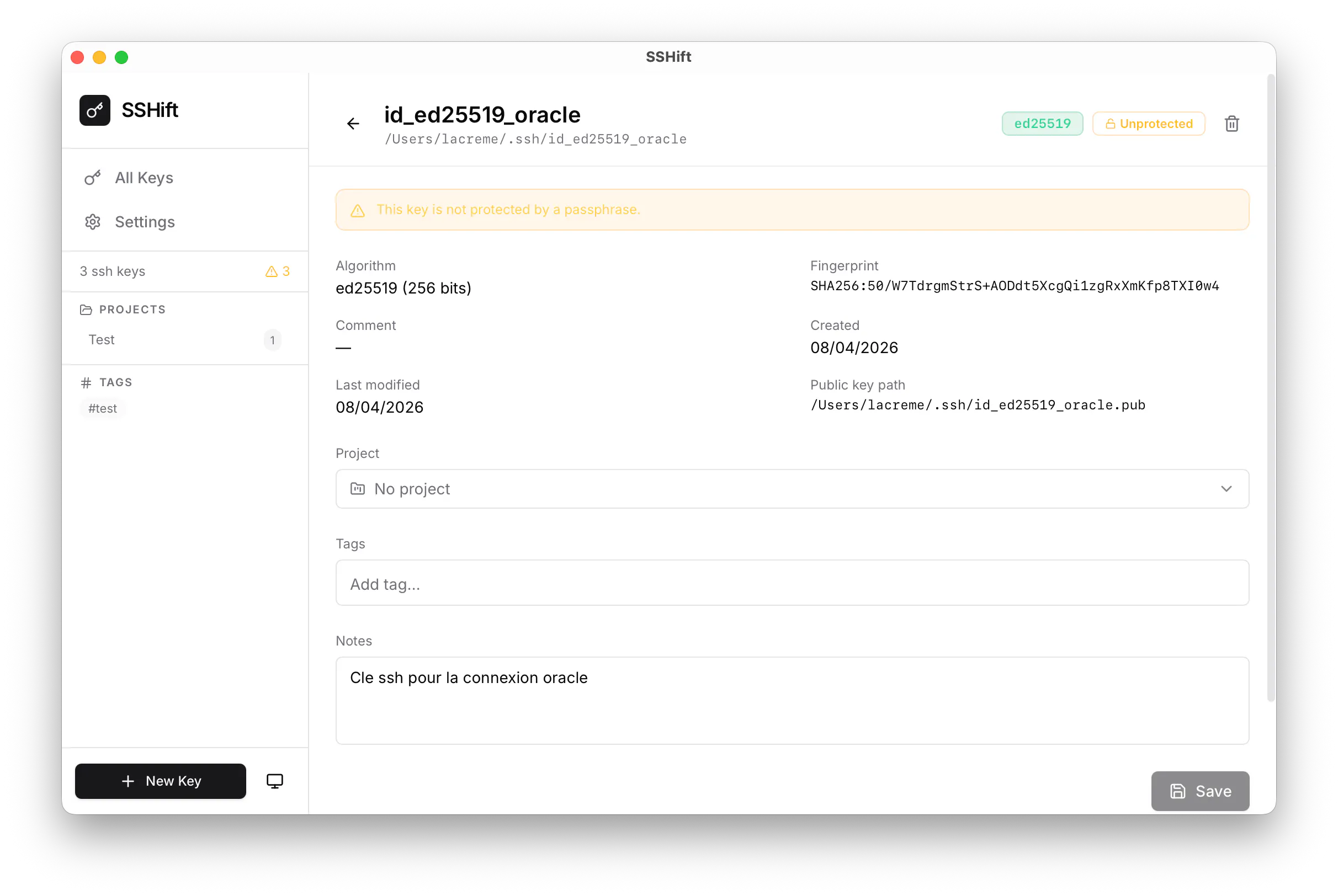
Task: Open All Keys in sidebar
Action: (x=185, y=178)
